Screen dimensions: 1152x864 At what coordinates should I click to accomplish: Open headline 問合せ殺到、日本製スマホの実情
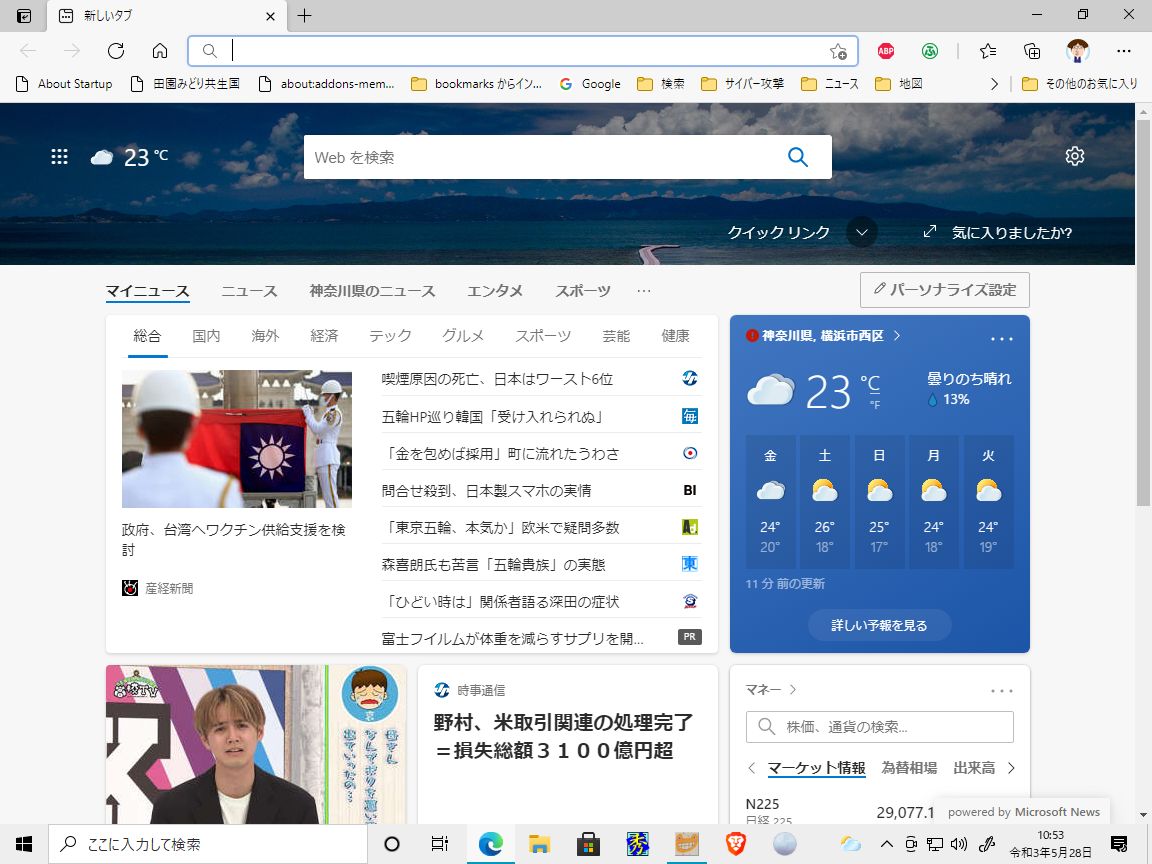(x=486, y=491)
